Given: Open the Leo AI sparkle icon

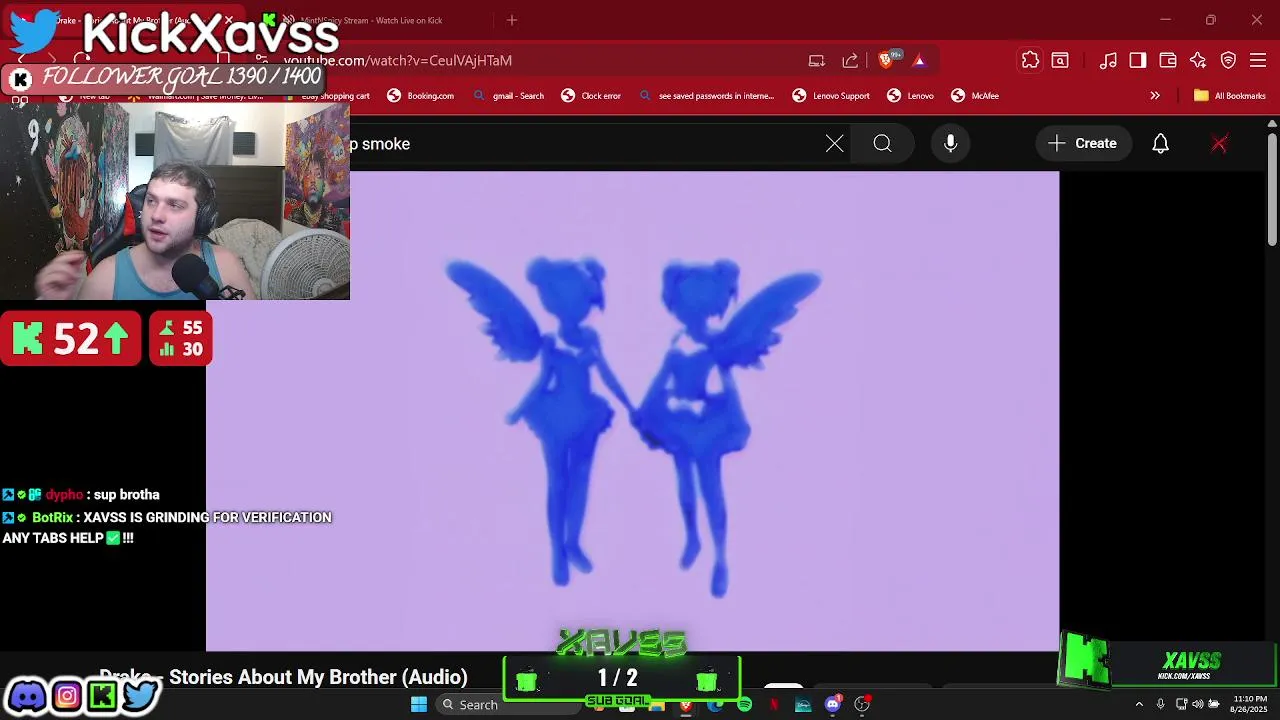Looking at the screenshot, I should (x=1198, y=60).
